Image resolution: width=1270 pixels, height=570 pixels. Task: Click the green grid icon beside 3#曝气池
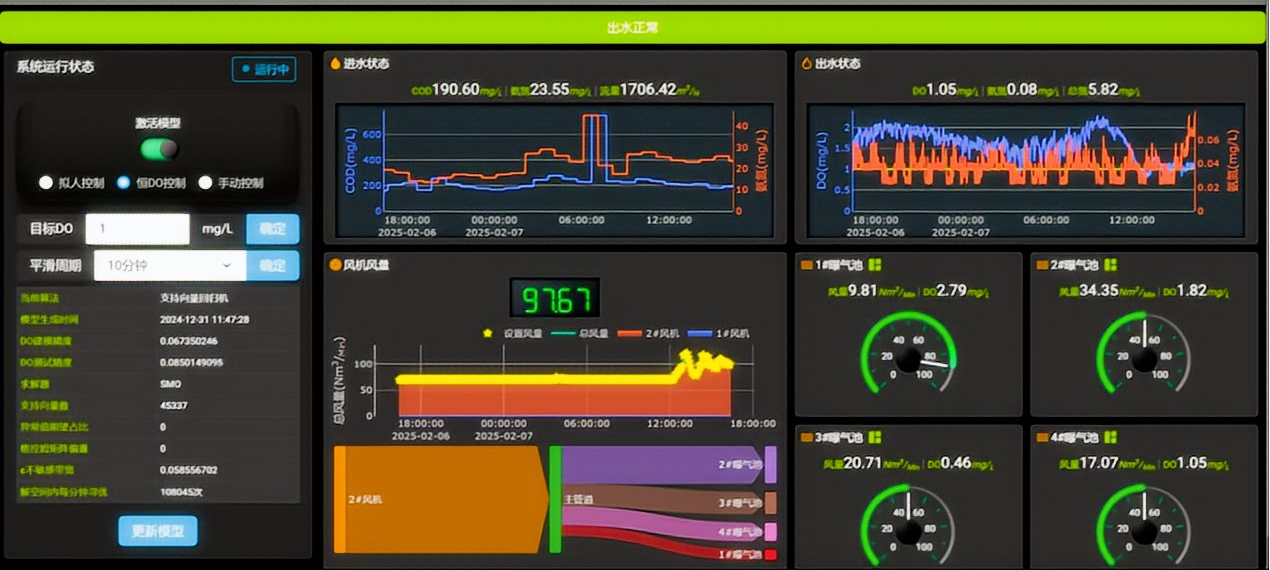[874, 437]
